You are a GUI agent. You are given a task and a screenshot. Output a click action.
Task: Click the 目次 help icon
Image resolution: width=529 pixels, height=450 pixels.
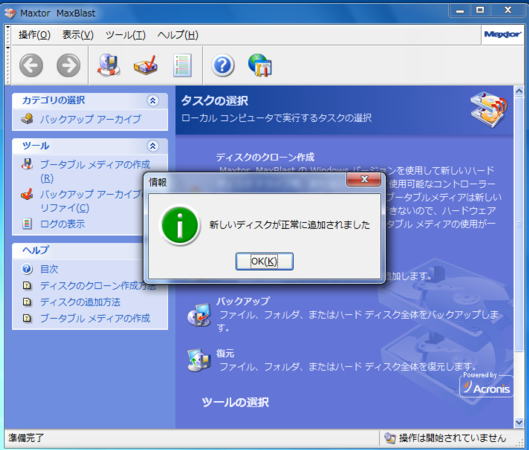coord(27,269)
